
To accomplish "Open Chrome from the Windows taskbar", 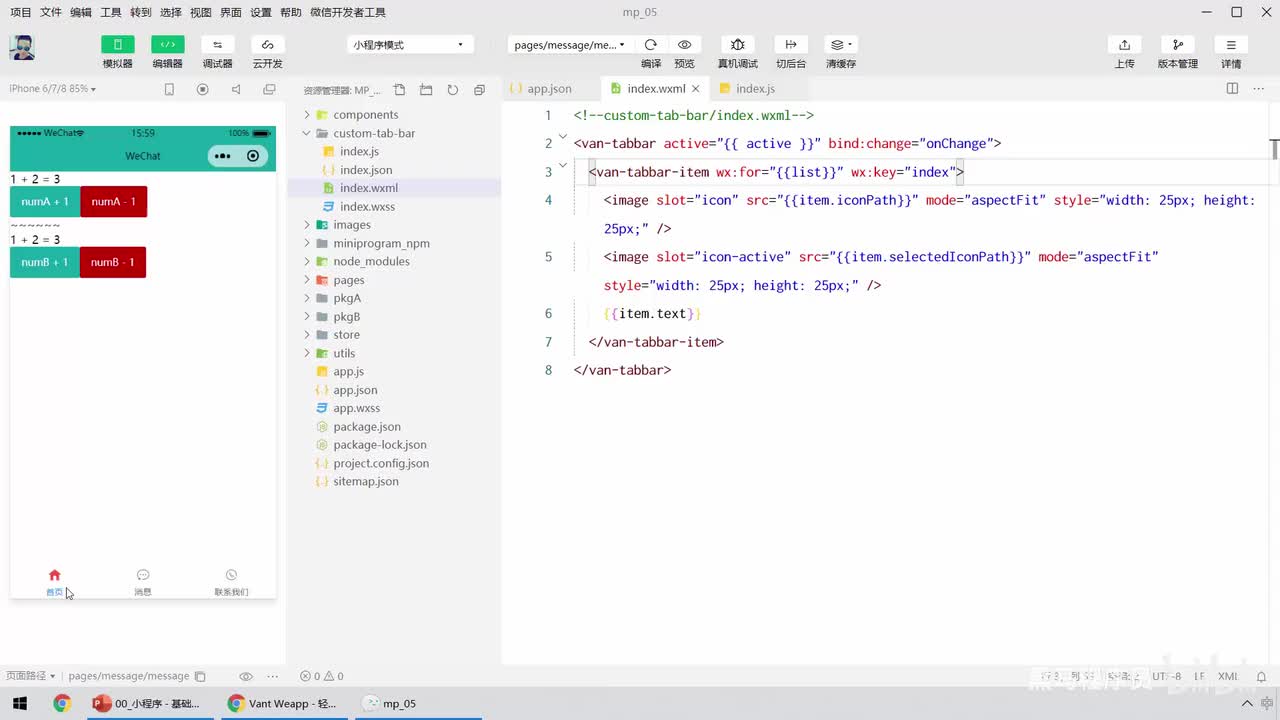I will [x=62, y=703].
